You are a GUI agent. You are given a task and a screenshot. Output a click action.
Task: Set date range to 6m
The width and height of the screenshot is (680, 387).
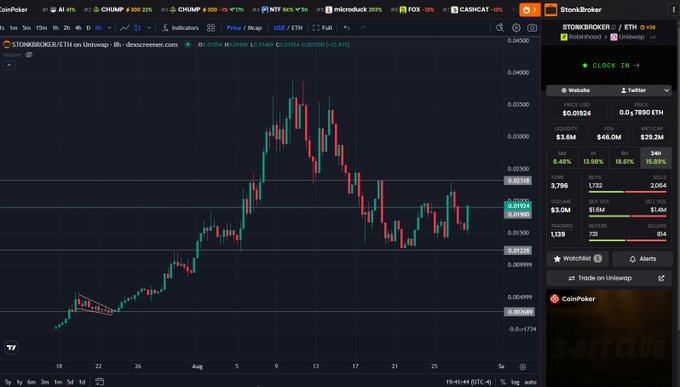tap(31, 382)
